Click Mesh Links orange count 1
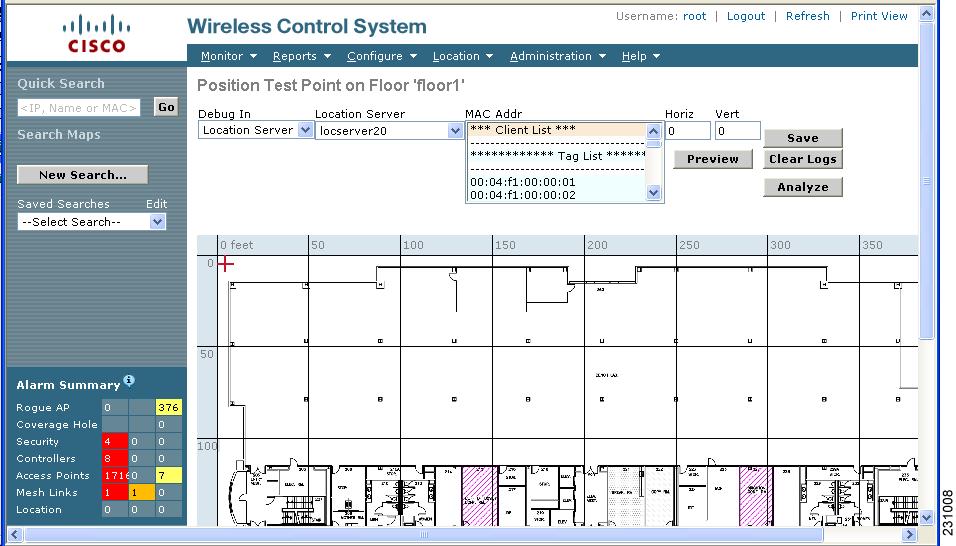The image size is (956, 546). [141, 492]
